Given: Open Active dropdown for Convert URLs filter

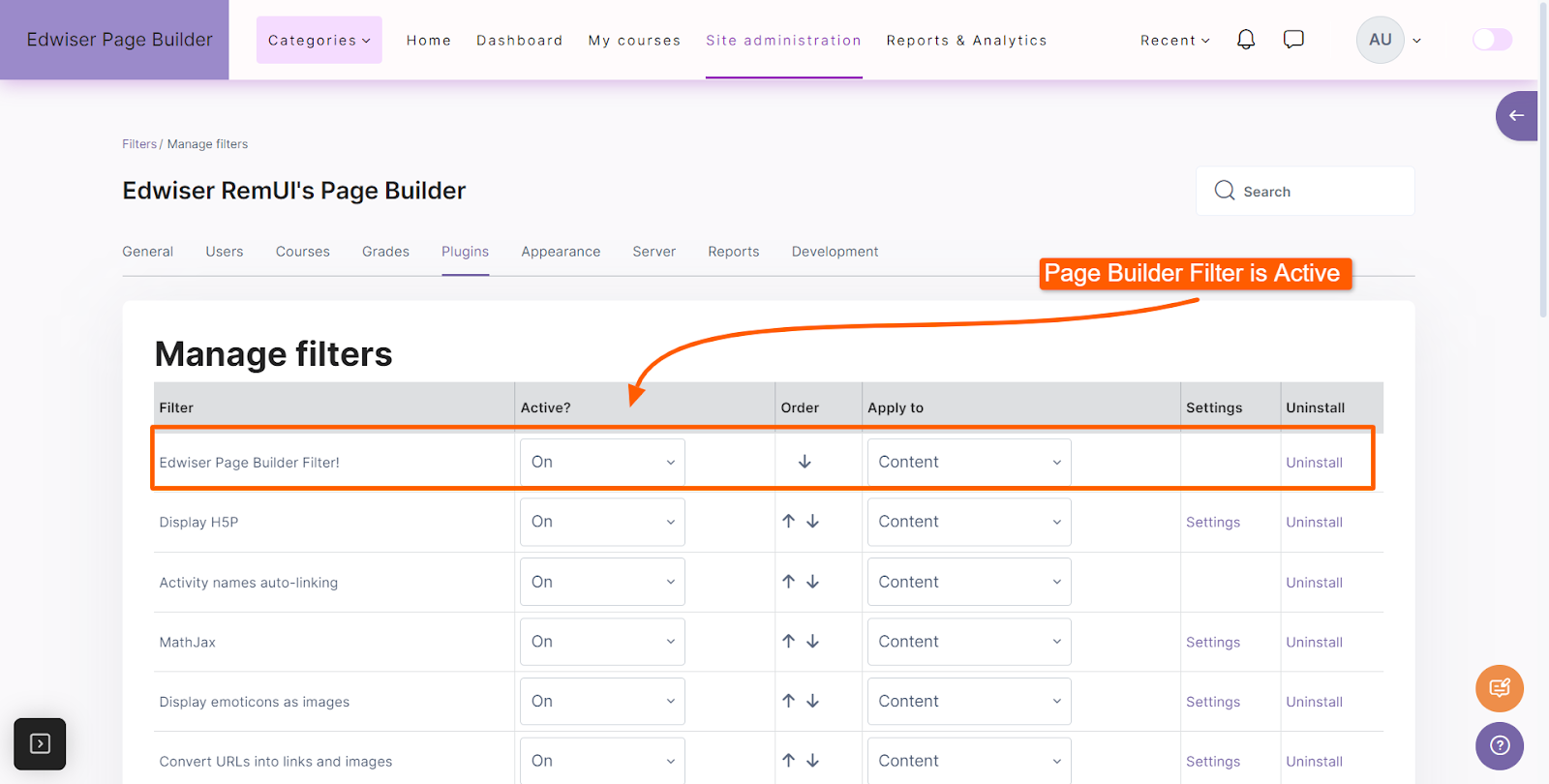Looking at the screenshot, I should coord(602,761).
